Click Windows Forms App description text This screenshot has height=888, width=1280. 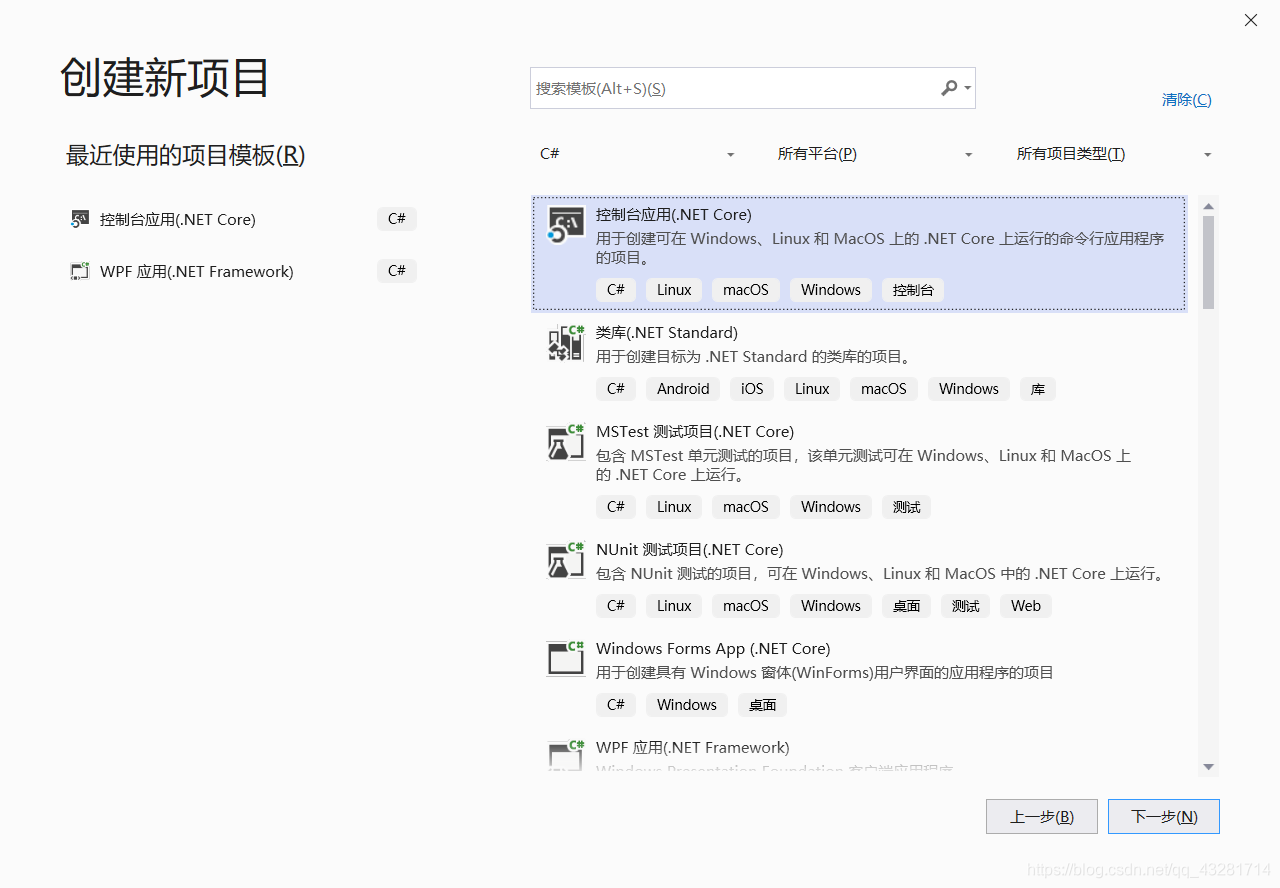(825, 673)
